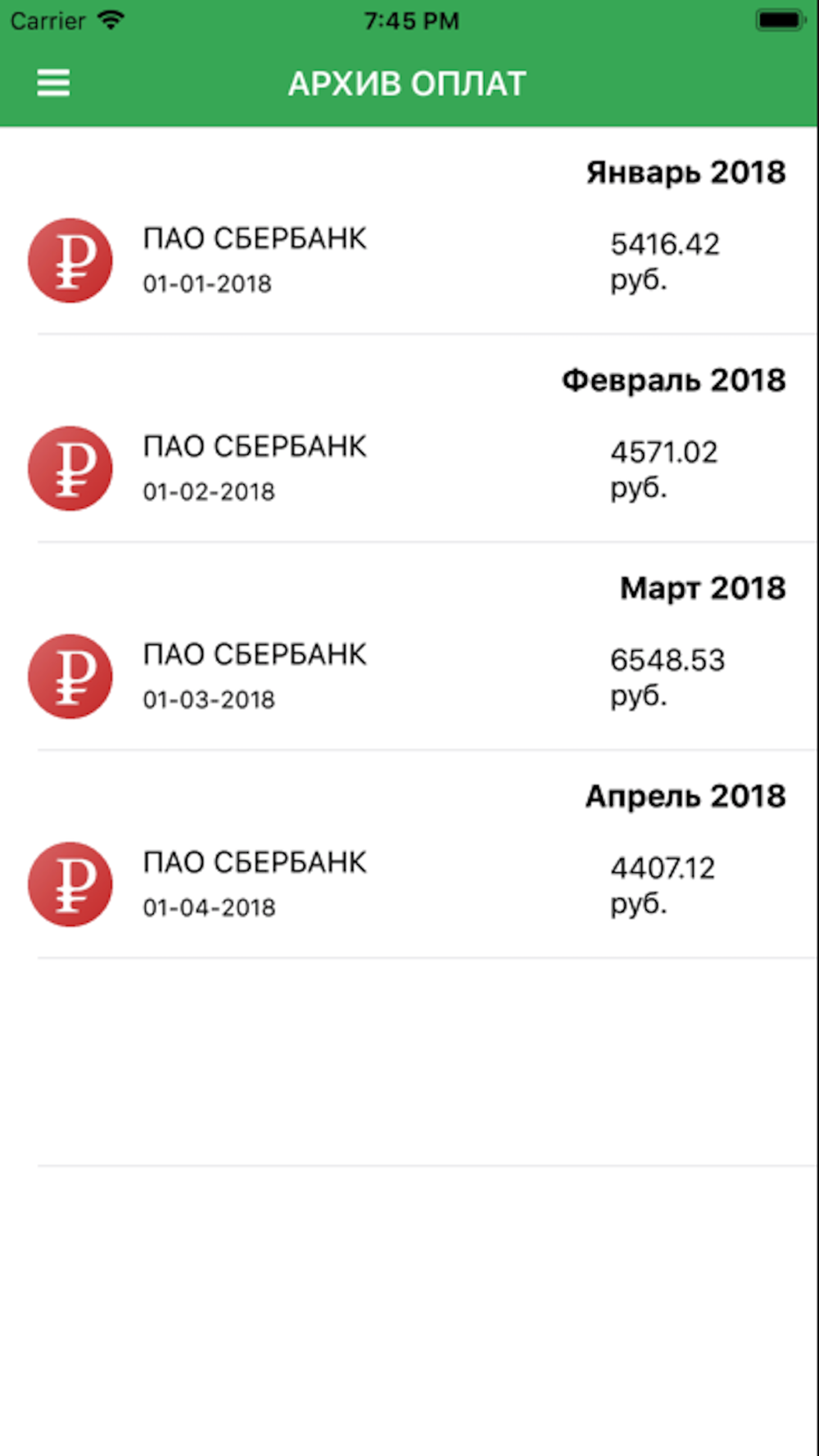Tap the Wi-Fi status icon
Viewport: 819px width, 1456px height.
111,20
